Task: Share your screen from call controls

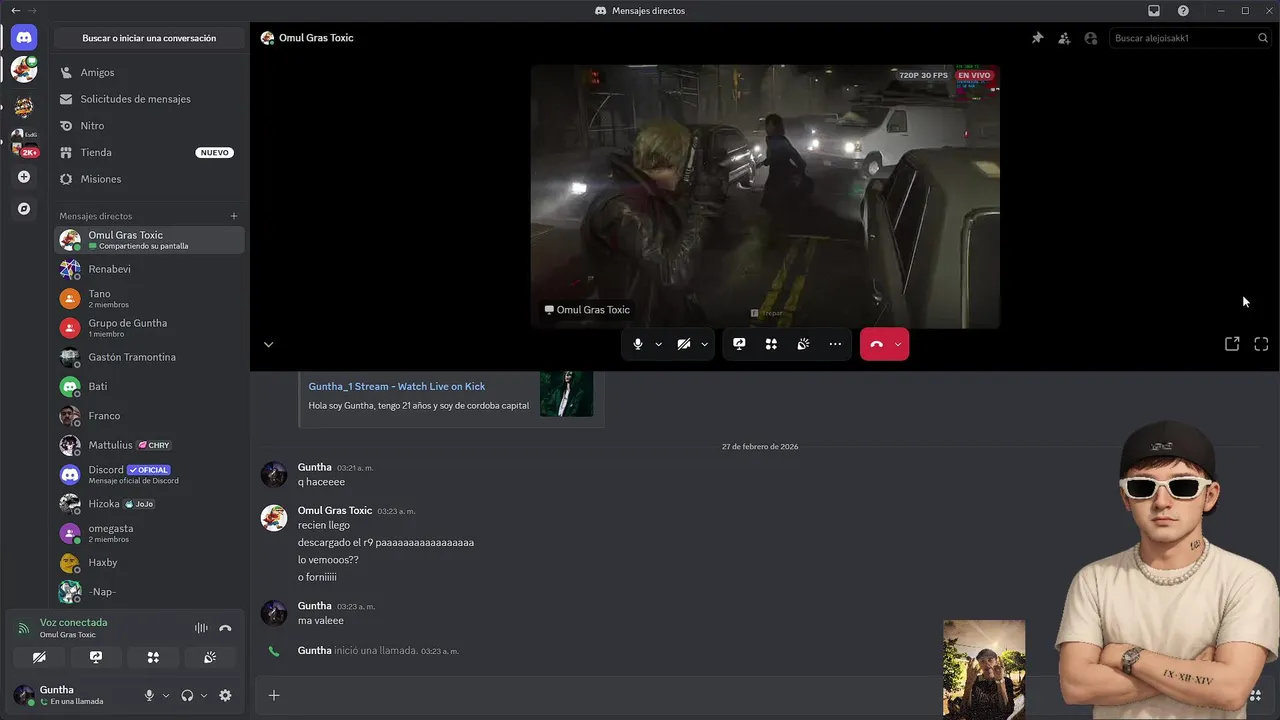Action: [x=739, y=344]
